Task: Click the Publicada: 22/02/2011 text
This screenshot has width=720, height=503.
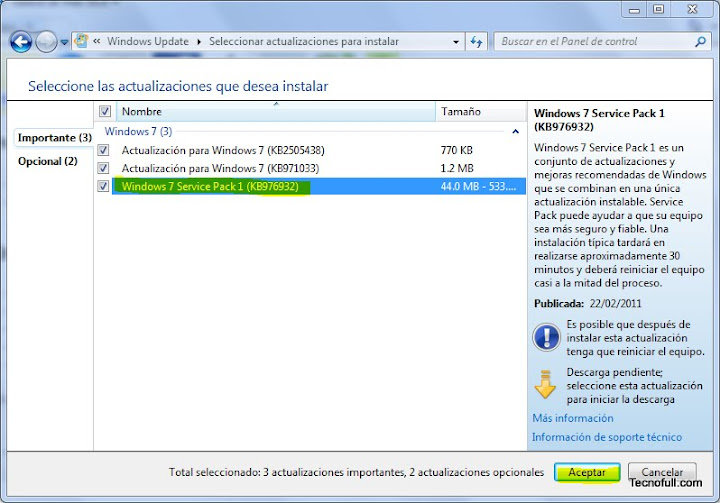Action: [x=587, y=303]
